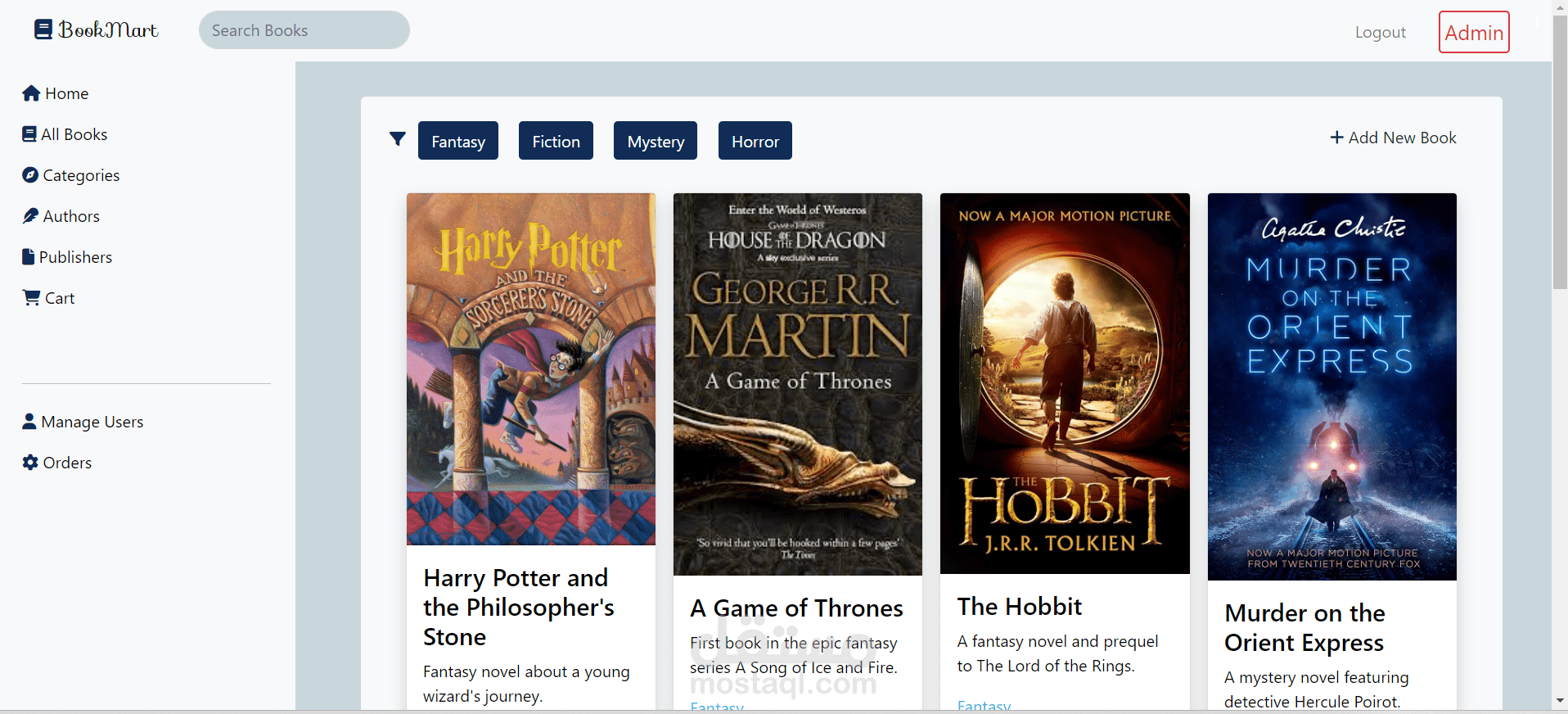
Task: Click the plus icon beside Add New Book
Action: 1336,138
